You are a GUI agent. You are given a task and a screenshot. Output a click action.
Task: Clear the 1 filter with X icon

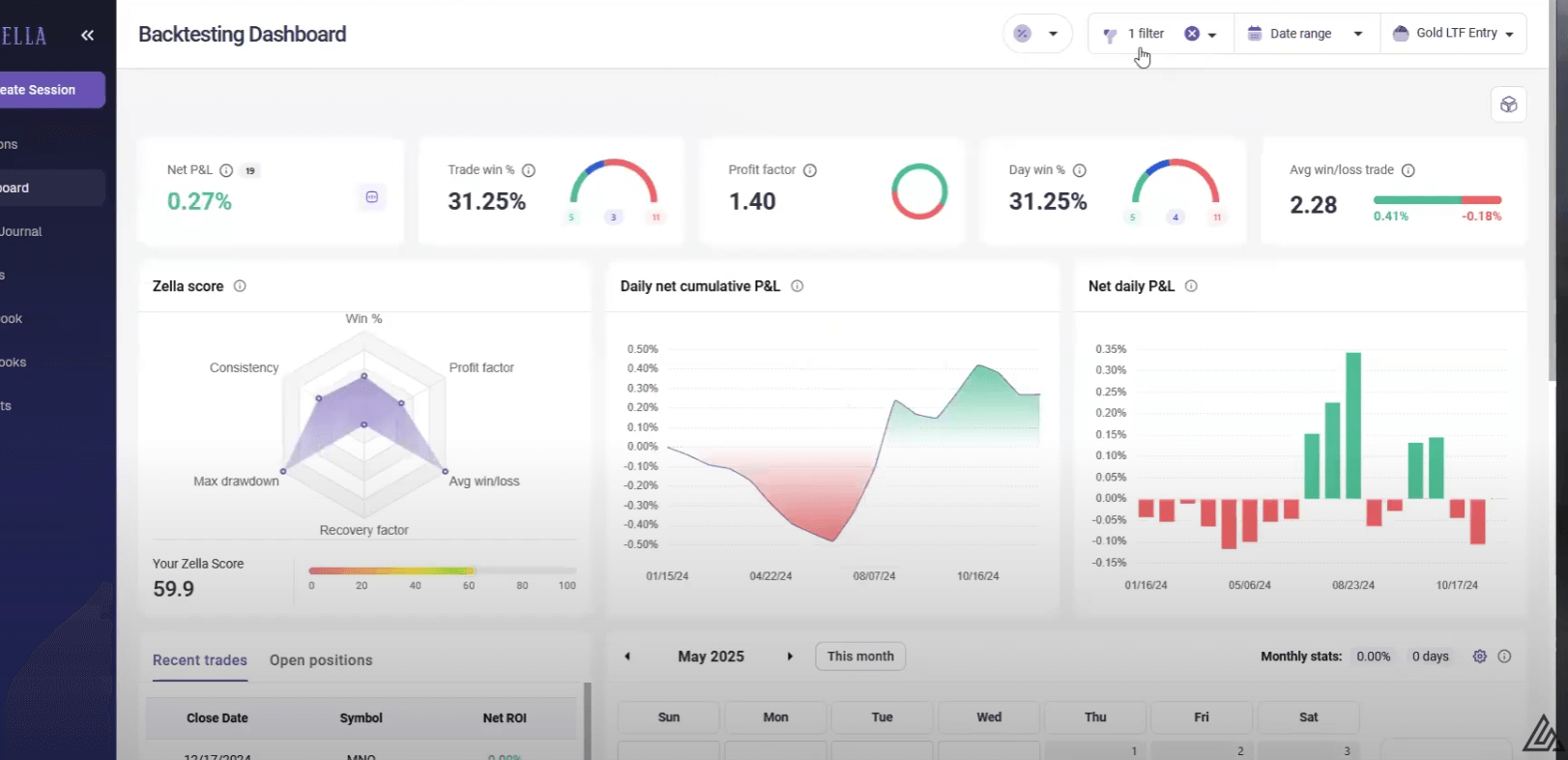click(x=1192, y=34)
